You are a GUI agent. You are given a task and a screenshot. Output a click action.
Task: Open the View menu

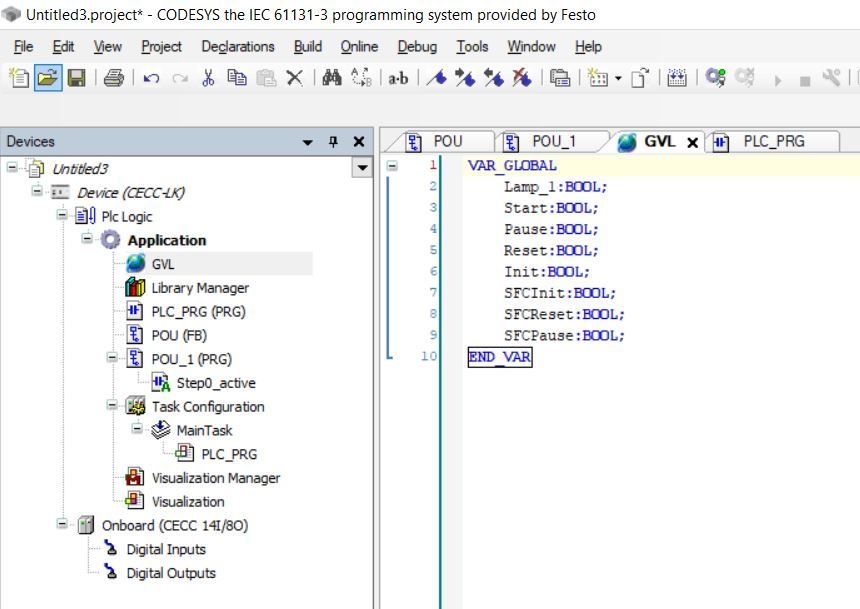(x=108, y=47)
